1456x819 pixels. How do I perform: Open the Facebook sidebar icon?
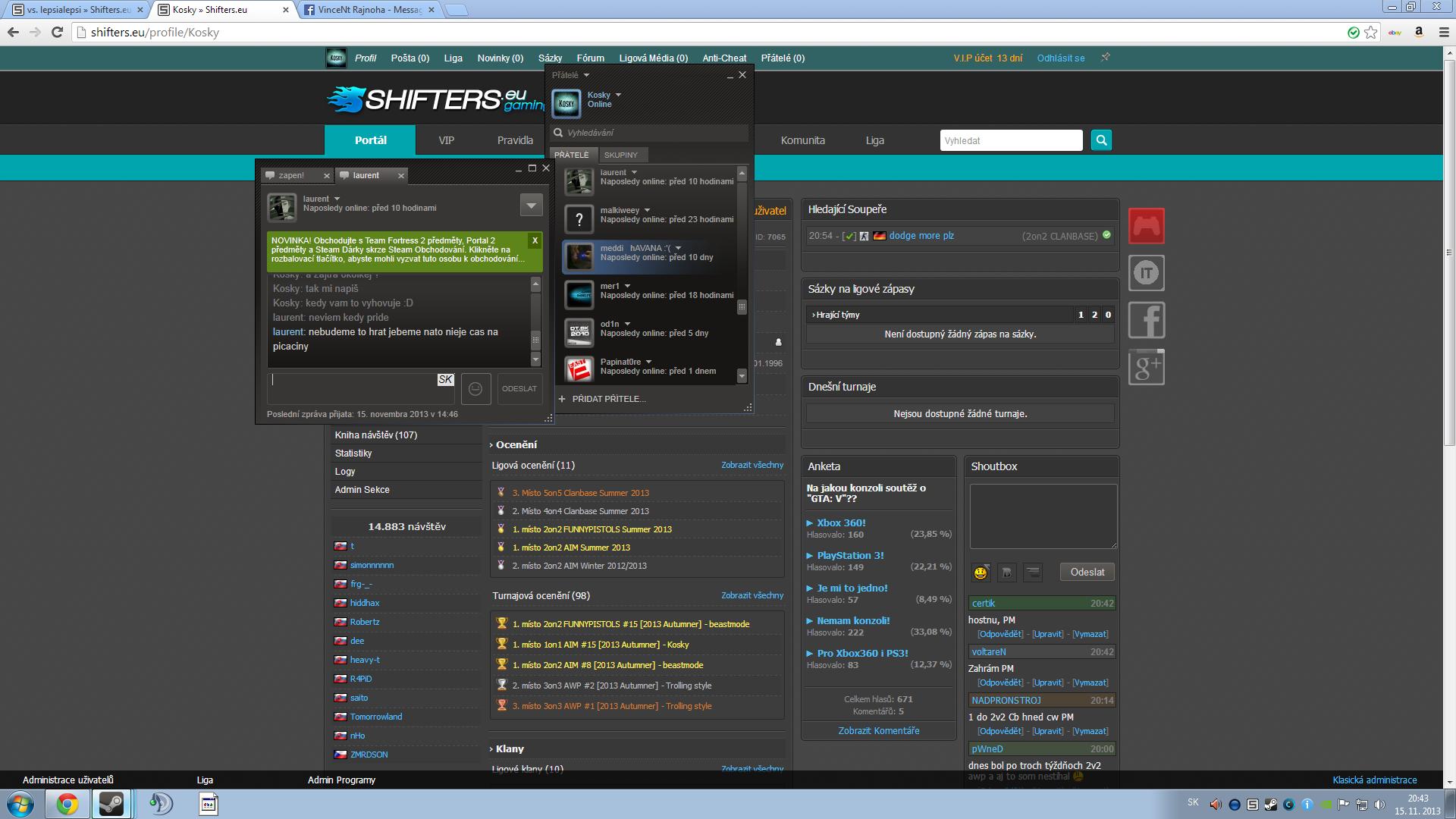(1146, 320)
